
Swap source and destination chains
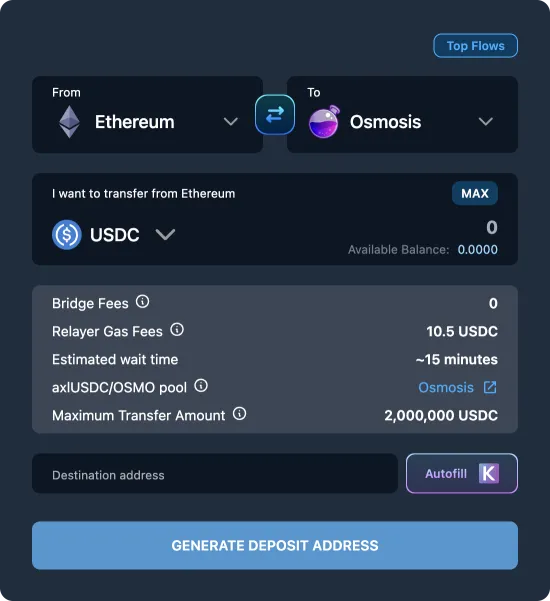coord(275,115)
